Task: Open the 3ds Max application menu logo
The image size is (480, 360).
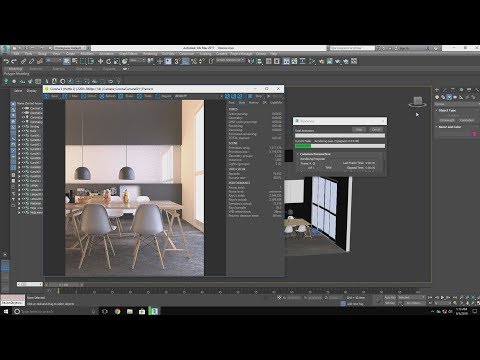Action: (5, 49)
